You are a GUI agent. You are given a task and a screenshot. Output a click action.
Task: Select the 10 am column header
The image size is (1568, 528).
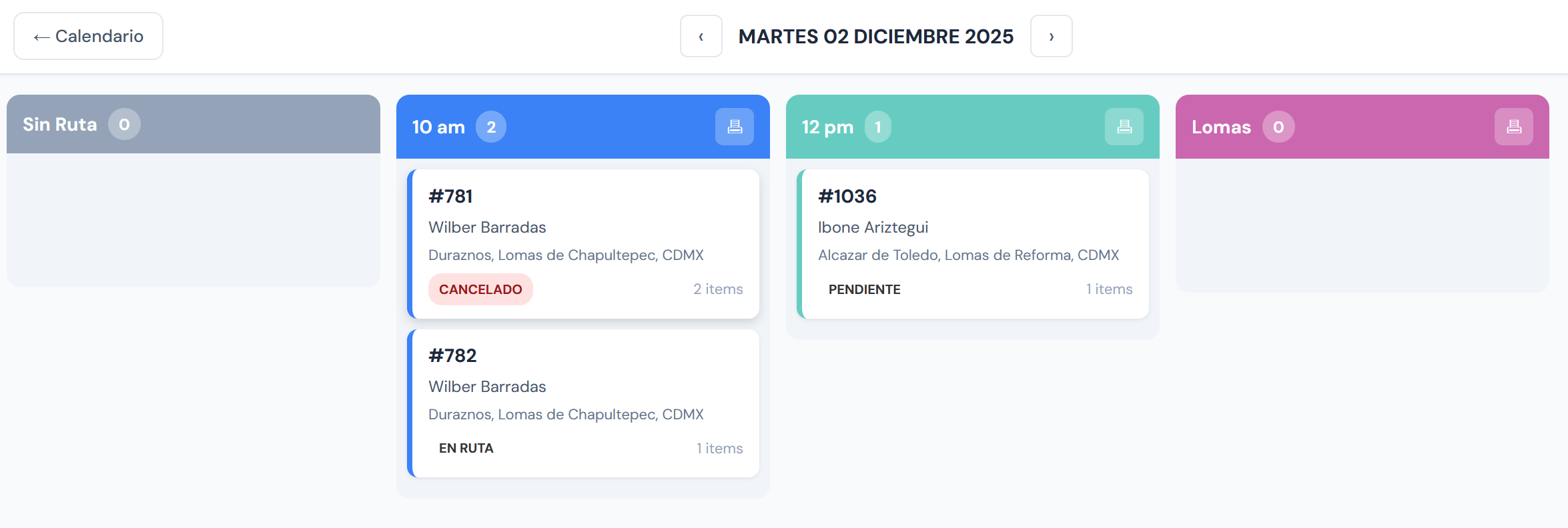[438, 127]
